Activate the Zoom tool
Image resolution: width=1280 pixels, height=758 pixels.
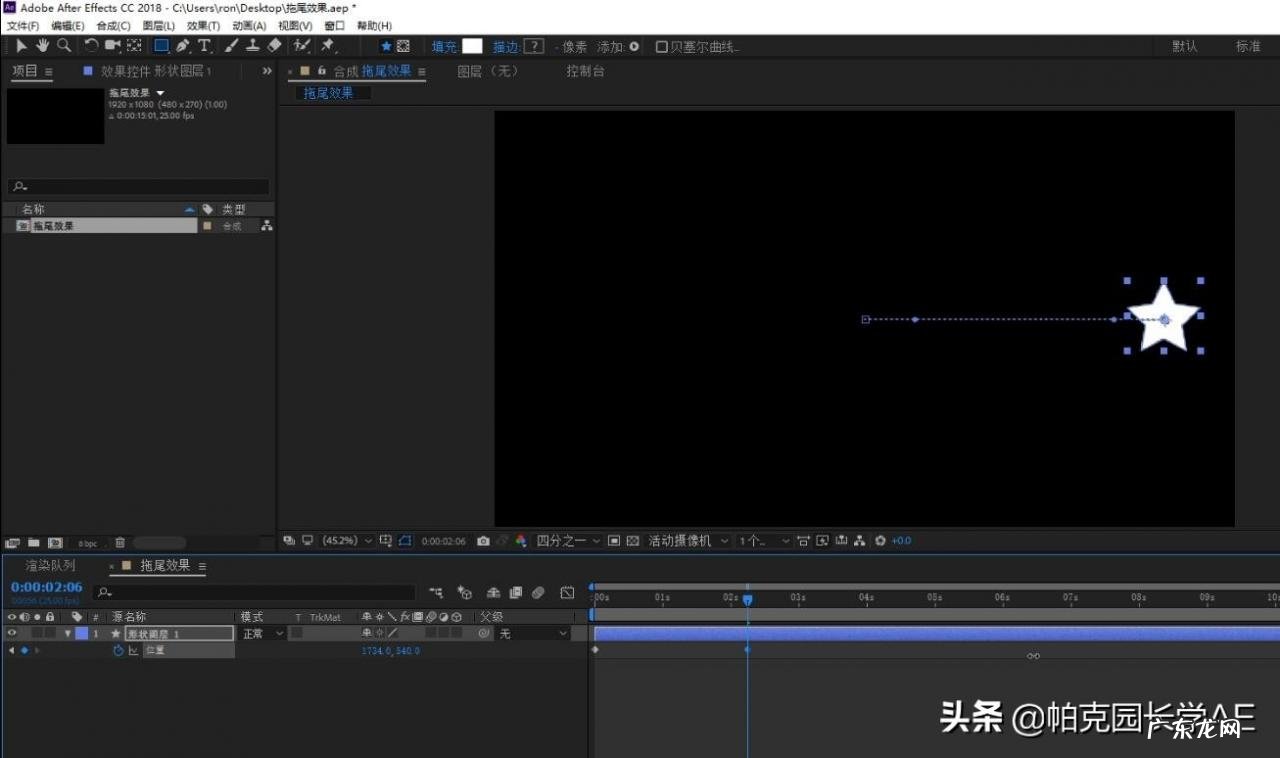[x=64, y=46]
